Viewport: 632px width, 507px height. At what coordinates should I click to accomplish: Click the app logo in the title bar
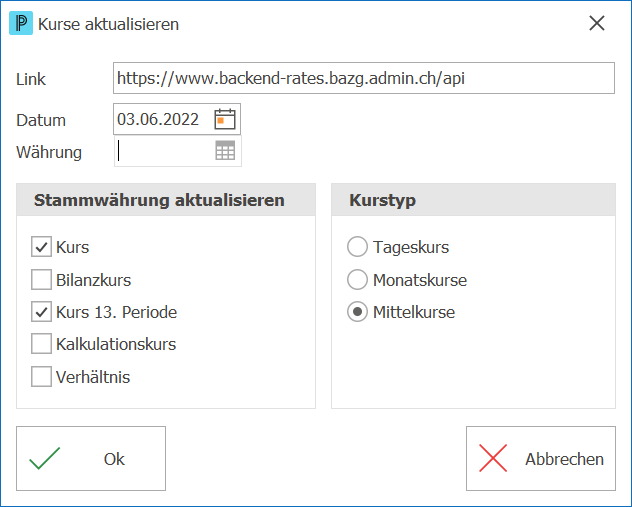tap(21, 23)
